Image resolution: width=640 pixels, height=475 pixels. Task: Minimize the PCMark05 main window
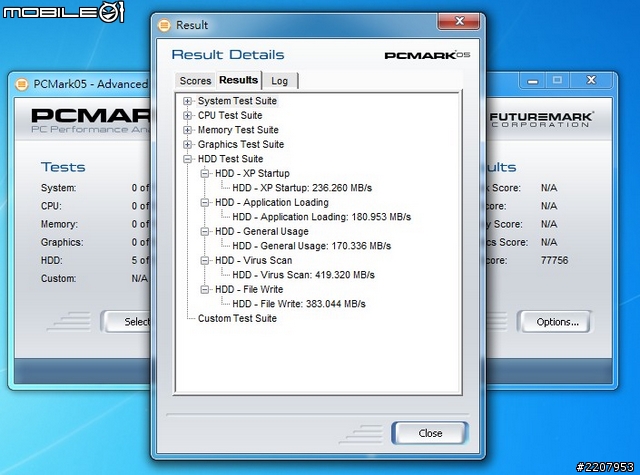point(532,81)
